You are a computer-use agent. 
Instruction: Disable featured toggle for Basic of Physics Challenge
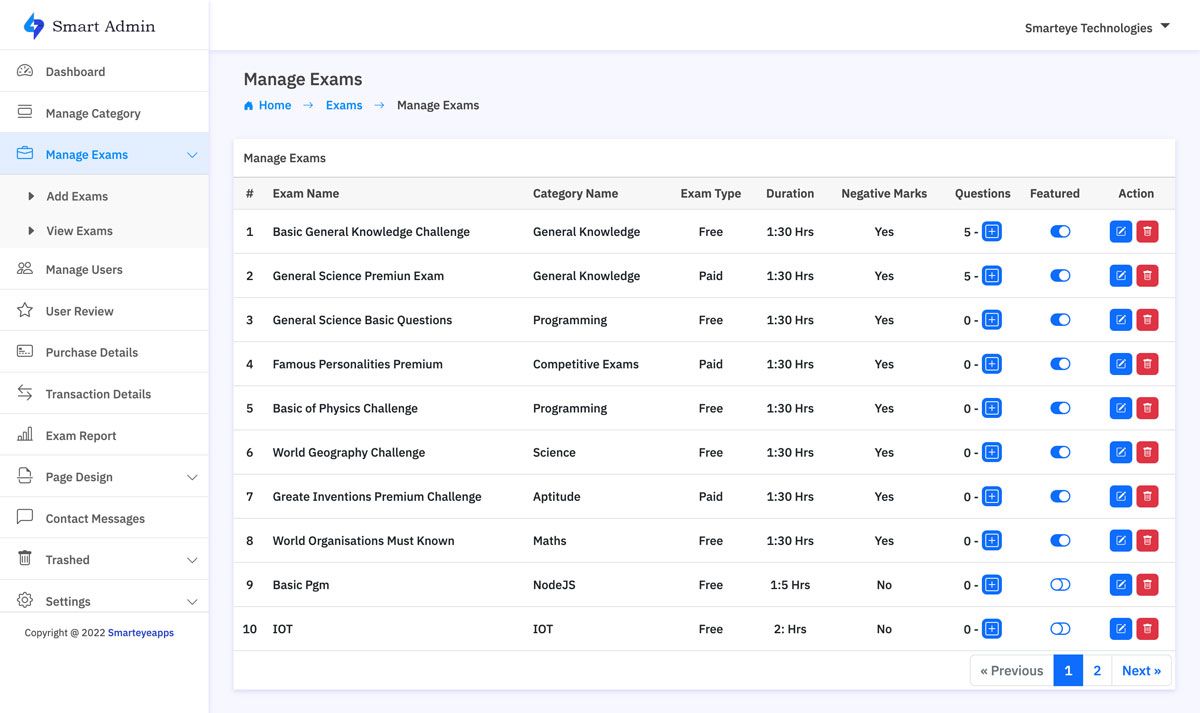tap(1060, 408)
